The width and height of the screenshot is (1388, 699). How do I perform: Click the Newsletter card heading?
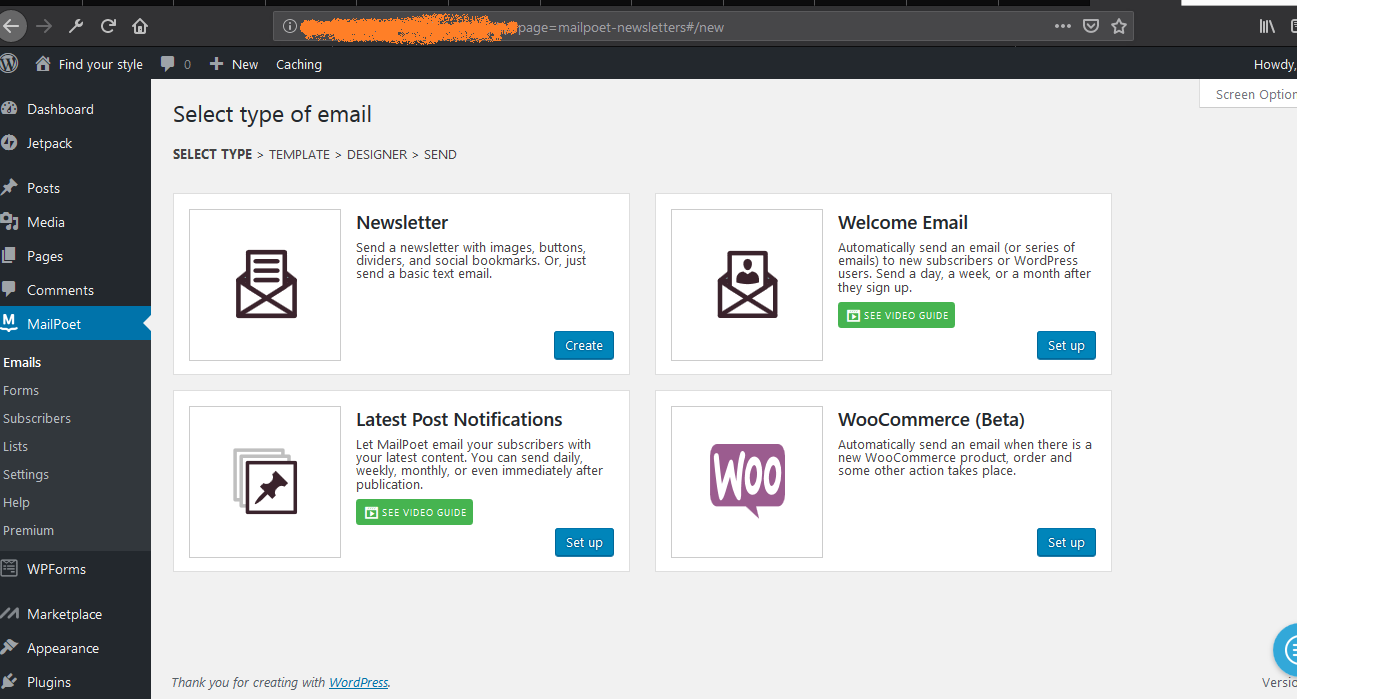pyautogui.click(x=402, y=222)
